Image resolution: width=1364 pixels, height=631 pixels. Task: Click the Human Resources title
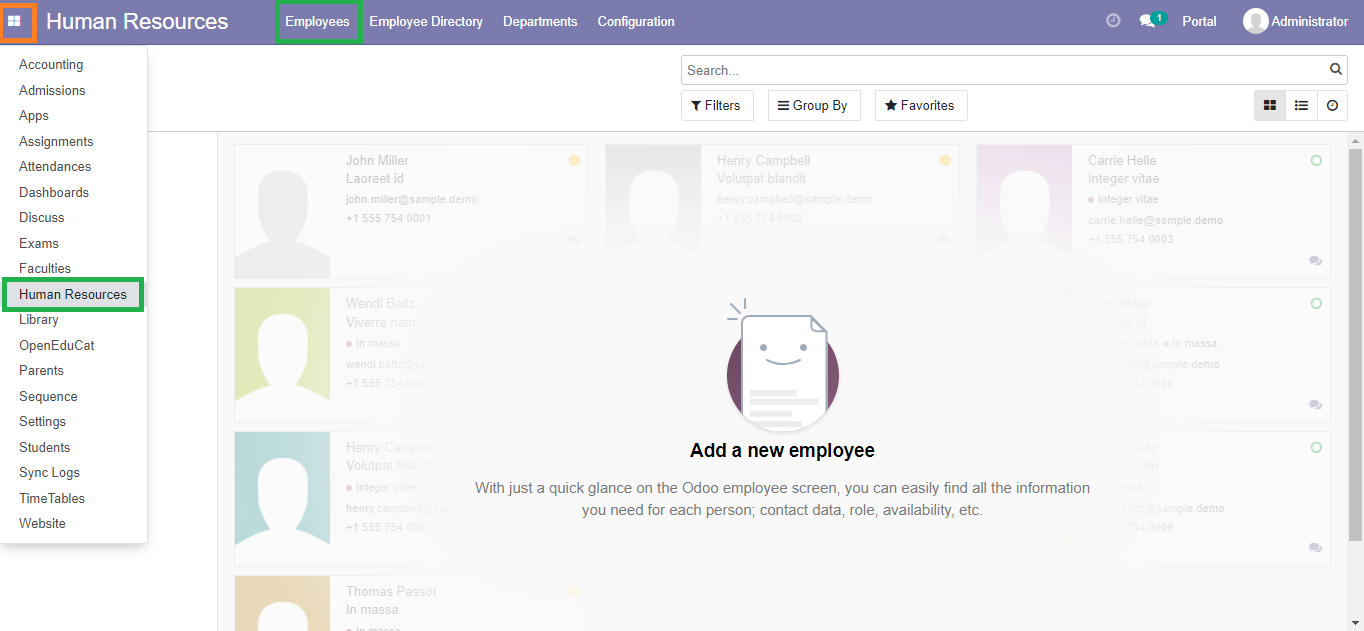point(137,22)
